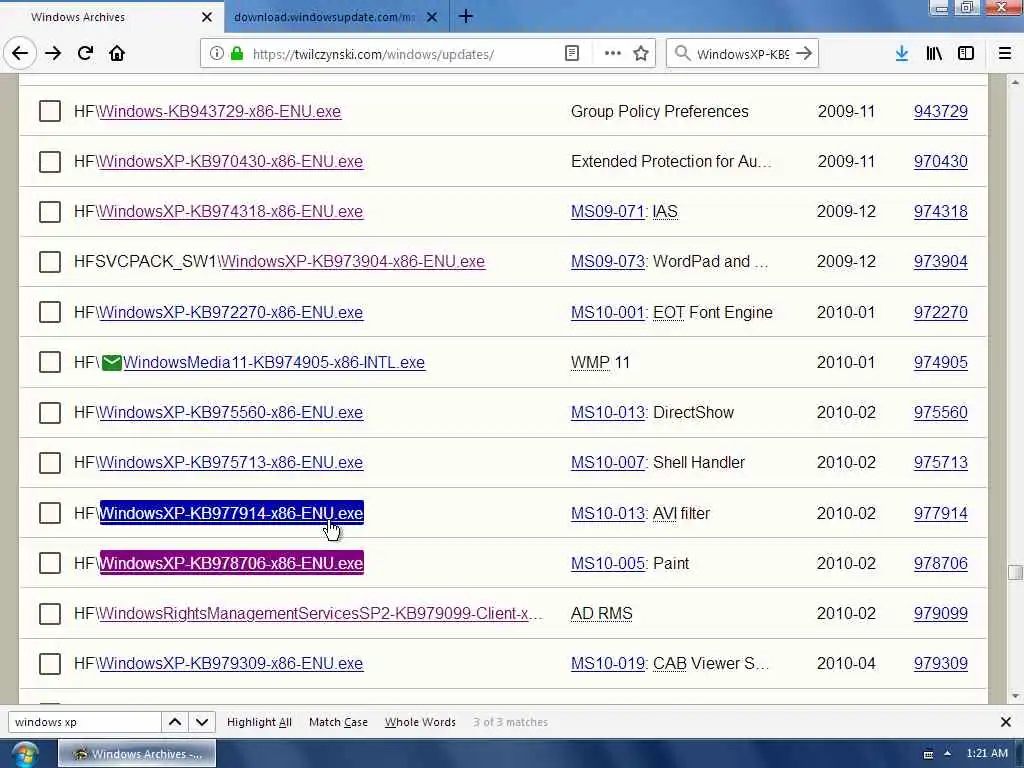Open the MS09-071 bulletin link
This screenshot has height=768, width=1024.
(607, 212)
